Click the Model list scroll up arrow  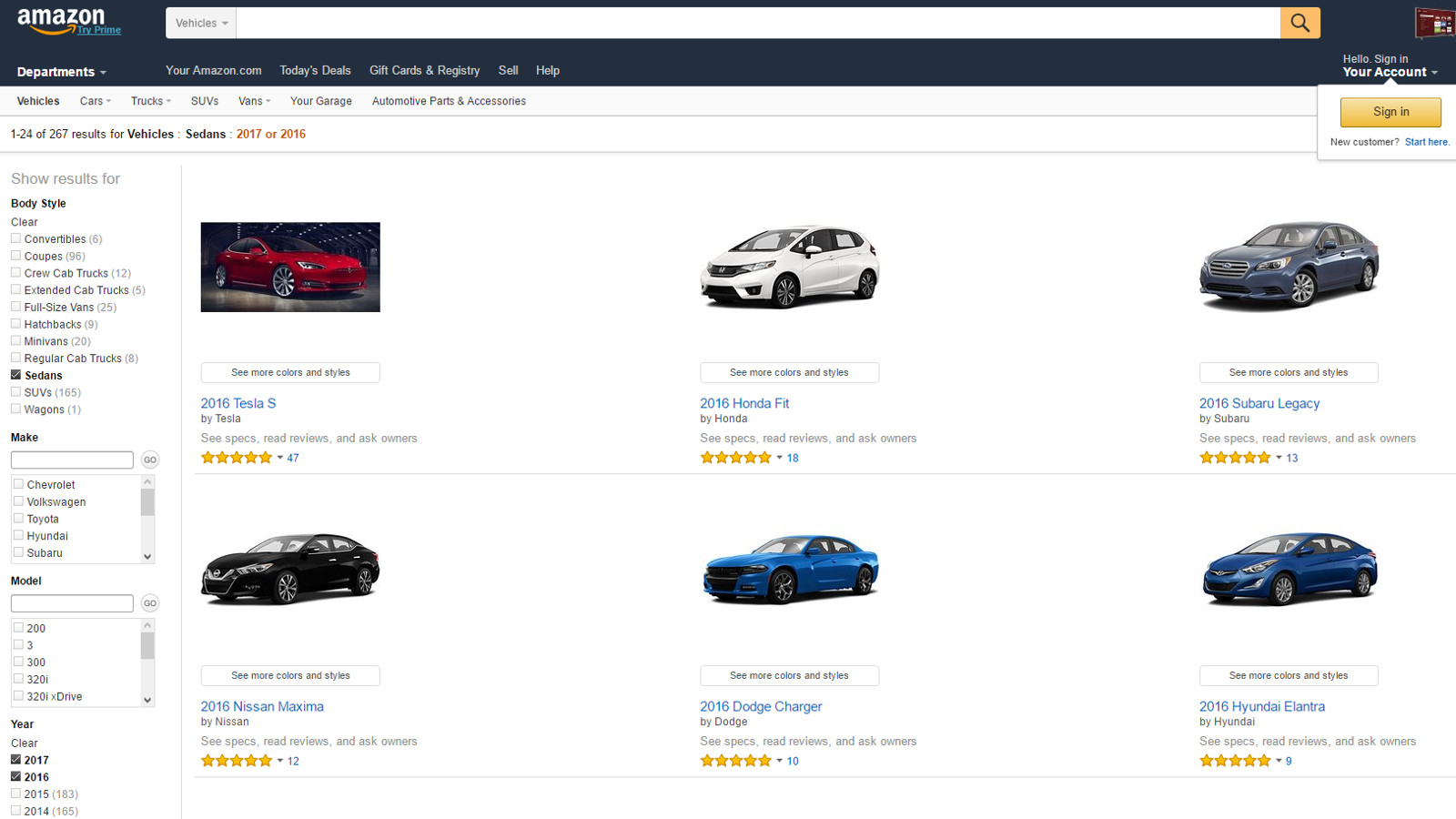147,625
